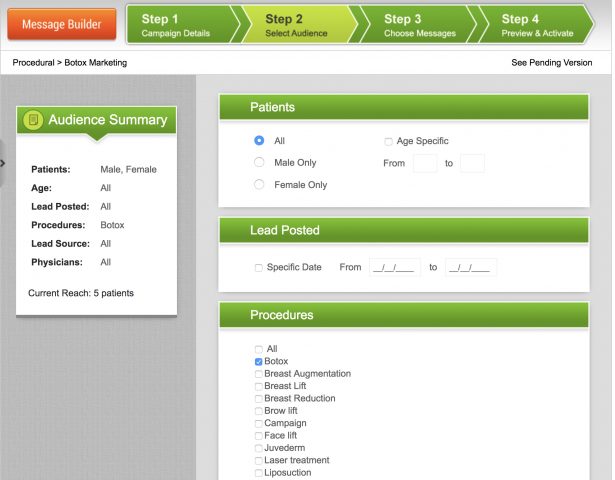
Task: Click the age From input box
Action: [x=425, y=163]
